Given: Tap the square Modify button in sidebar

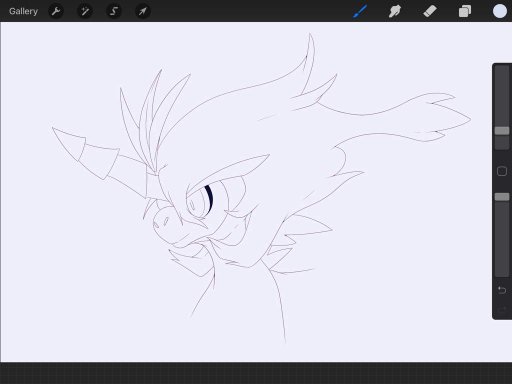Looking at the screenshot, I should [x=502, y=171].
